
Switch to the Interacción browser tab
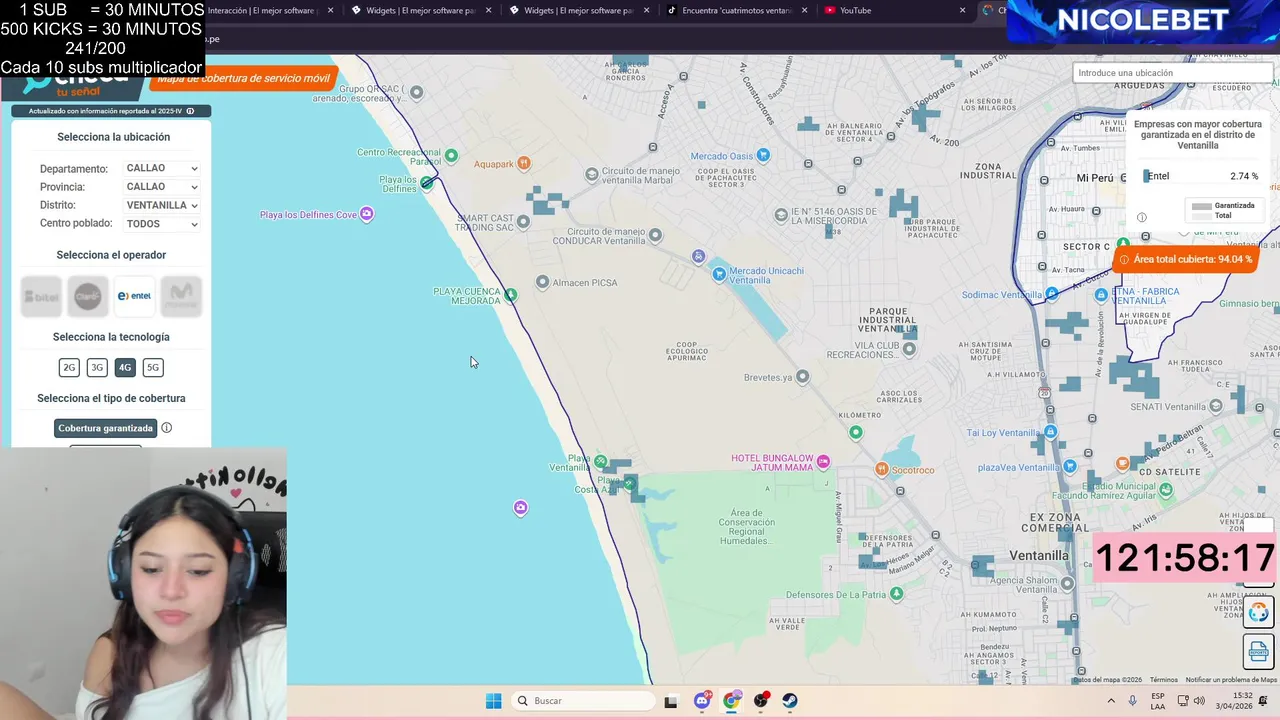point(262,10)
